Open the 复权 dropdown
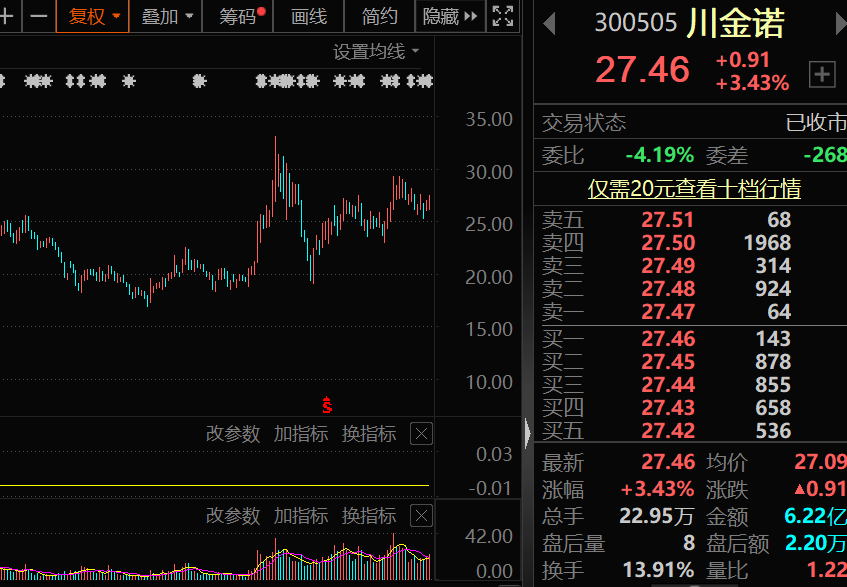The height and width of the screenshot is (587, 847). click(93, 16)
